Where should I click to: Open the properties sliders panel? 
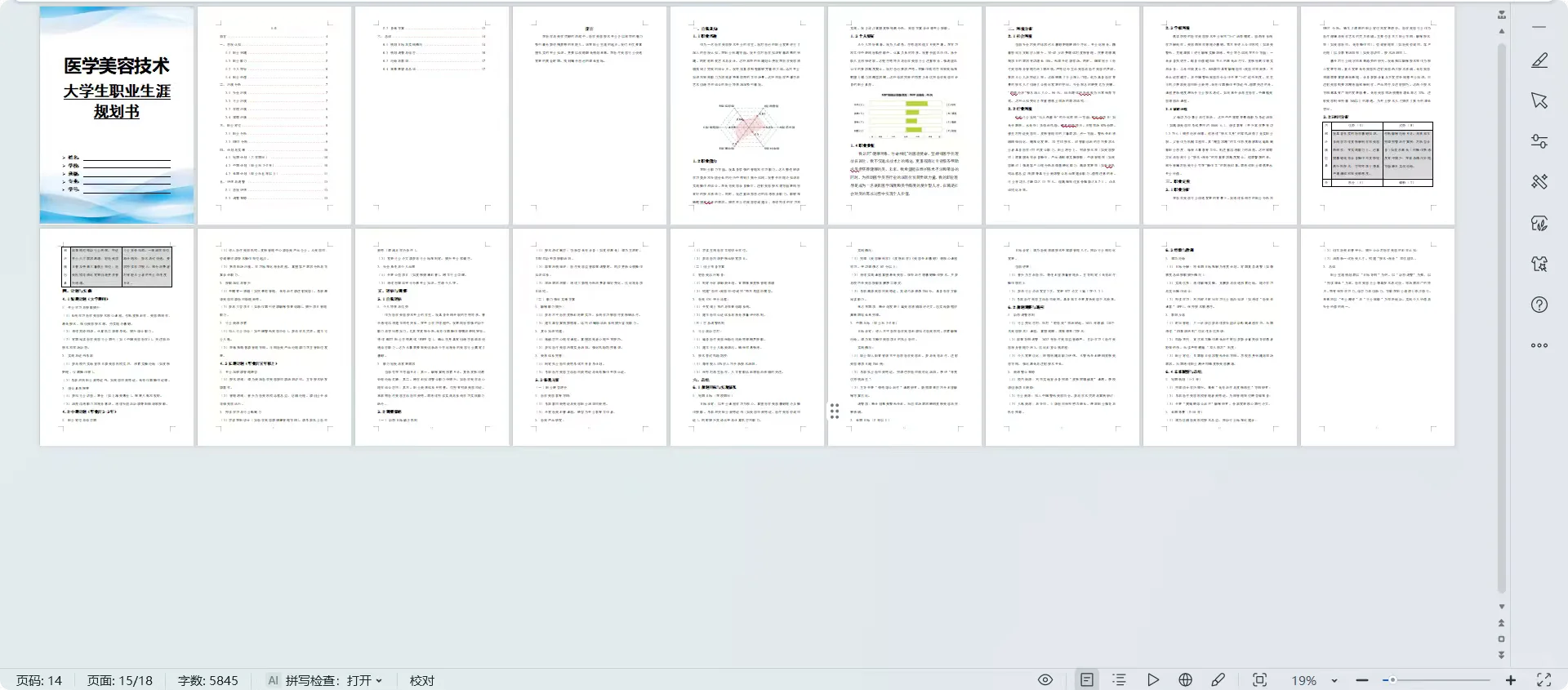(x=1539, y=141)
